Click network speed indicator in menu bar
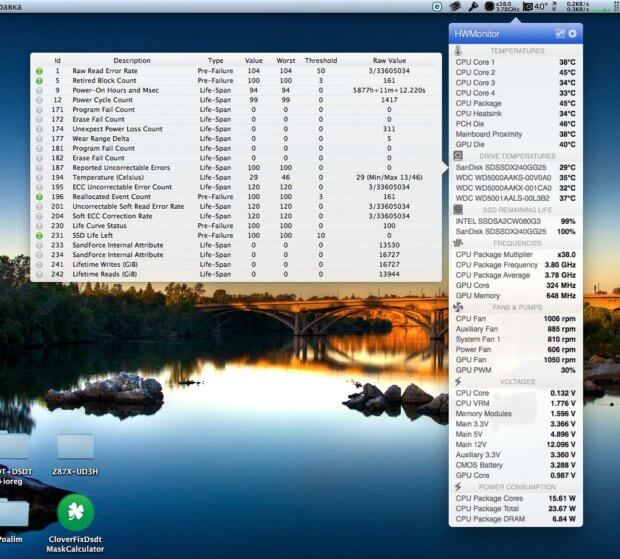This screenshot has width=620, height=559. point(576,6)
